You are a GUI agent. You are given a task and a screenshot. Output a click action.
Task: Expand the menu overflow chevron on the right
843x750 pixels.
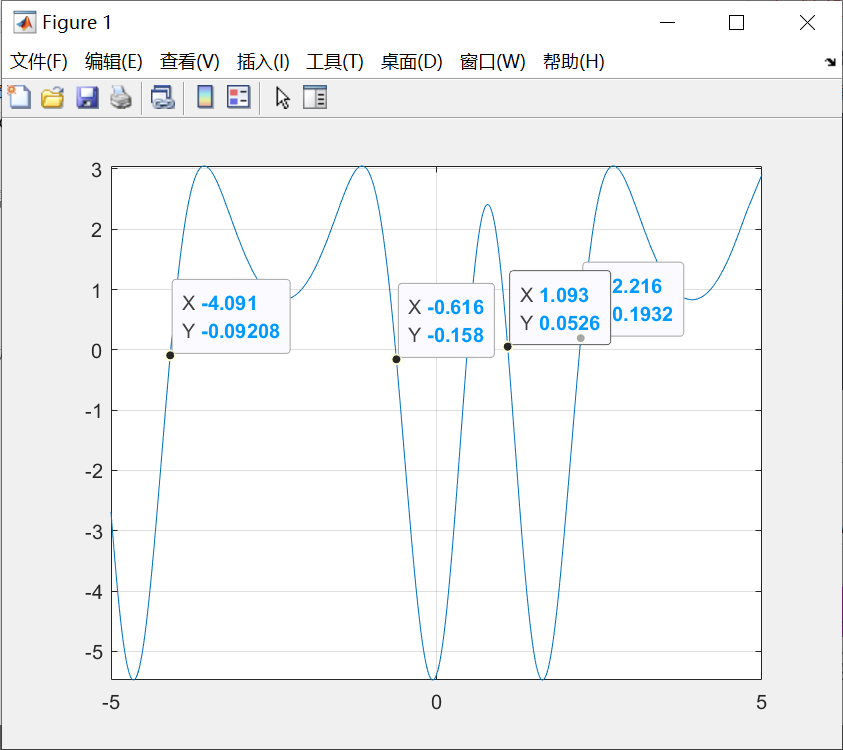click(829, 61)
